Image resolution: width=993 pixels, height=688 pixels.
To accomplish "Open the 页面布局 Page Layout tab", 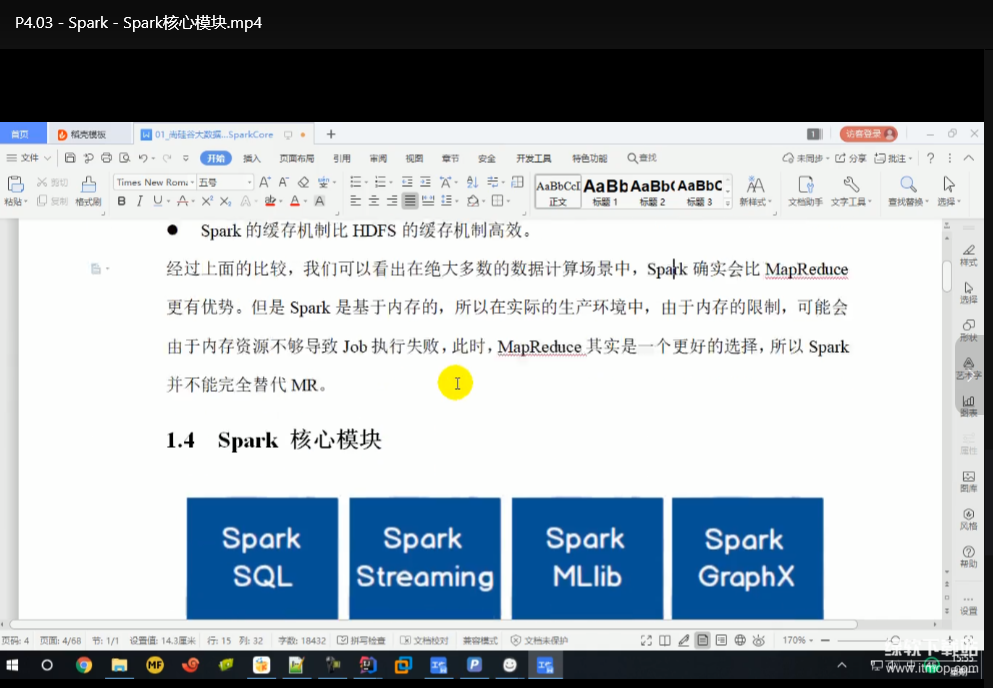I will [x=296, y=158].
